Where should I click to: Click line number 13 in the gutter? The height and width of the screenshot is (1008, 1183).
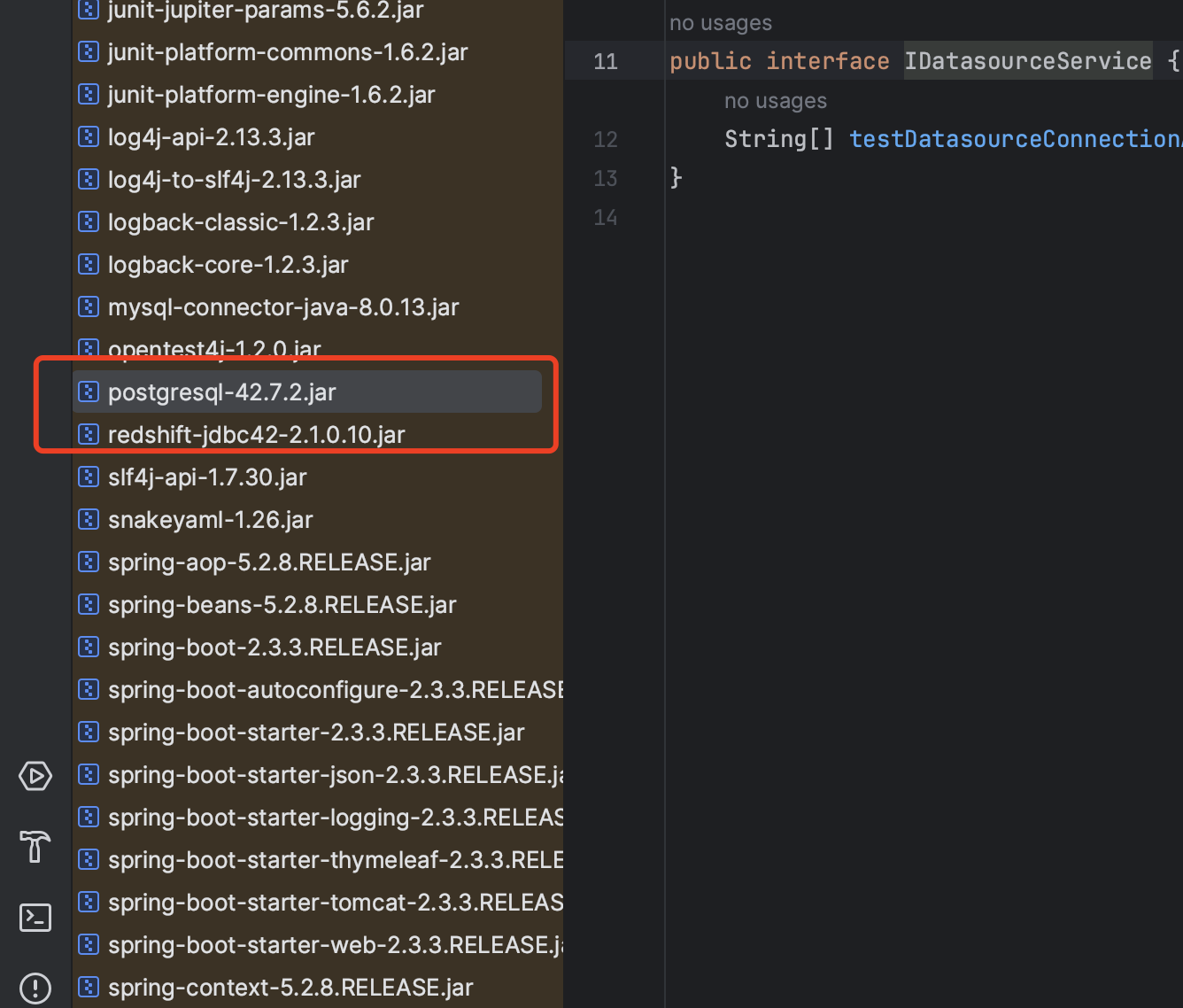click(x=606, y=178)
